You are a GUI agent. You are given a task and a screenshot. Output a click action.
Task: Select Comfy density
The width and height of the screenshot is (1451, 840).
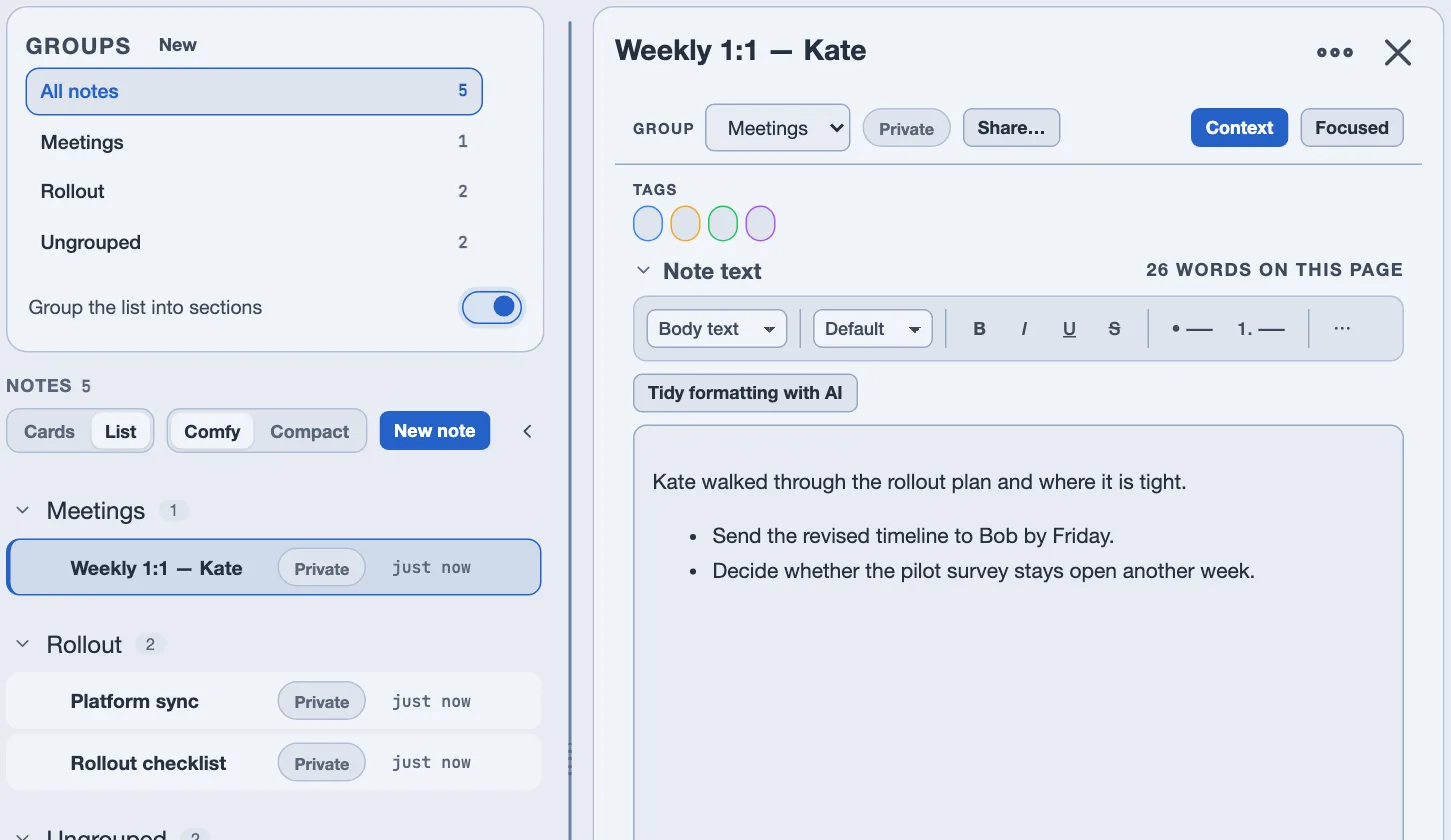coord(212,431)
